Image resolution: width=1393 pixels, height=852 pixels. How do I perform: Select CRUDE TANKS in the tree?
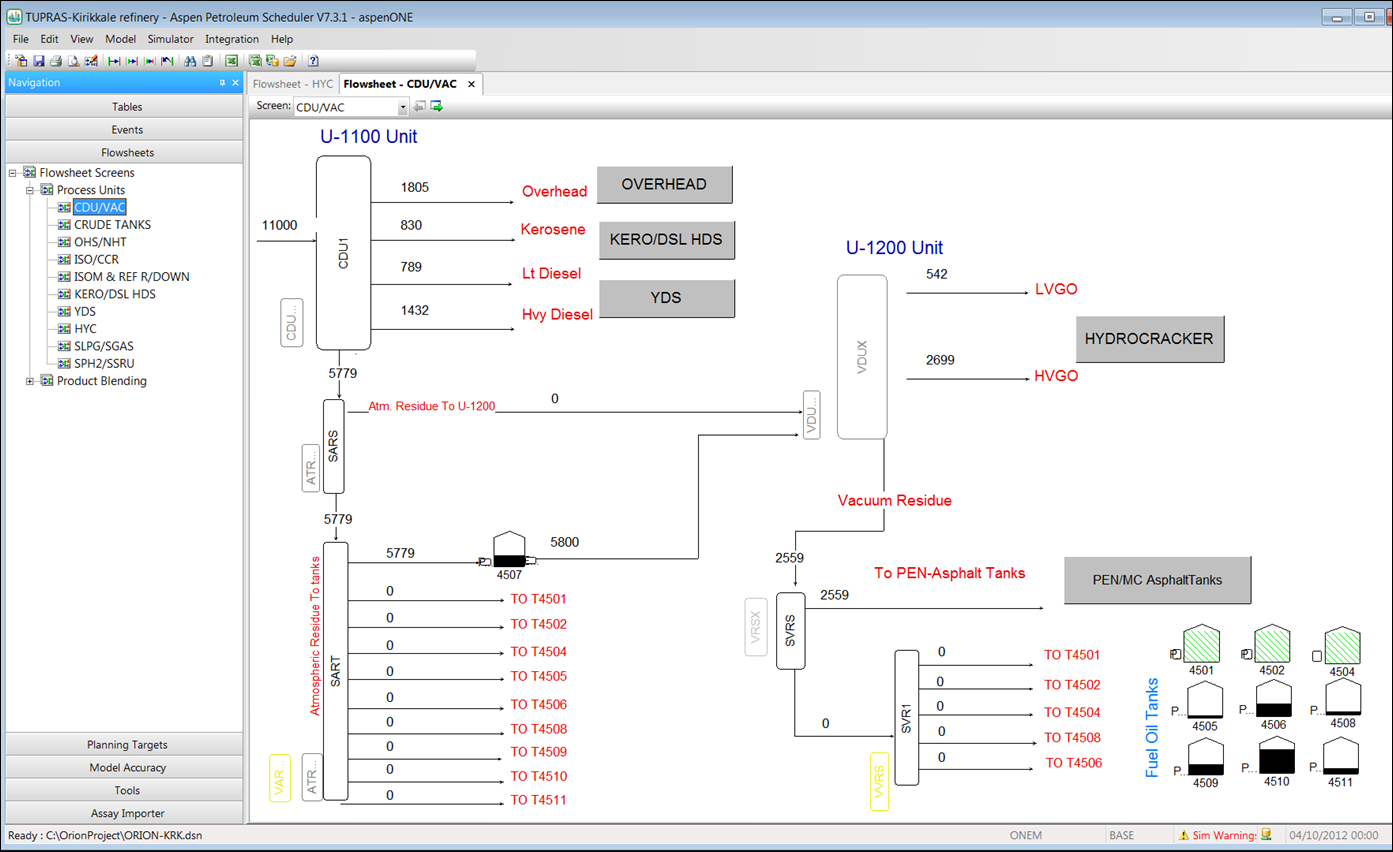click(x=112, y=225)
